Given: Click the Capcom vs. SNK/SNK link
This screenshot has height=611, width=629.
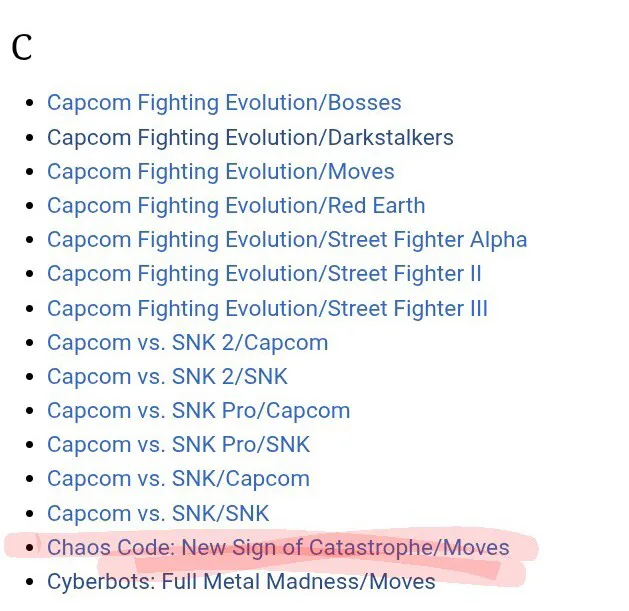Looking at the screenshot, I should [158, 514].
